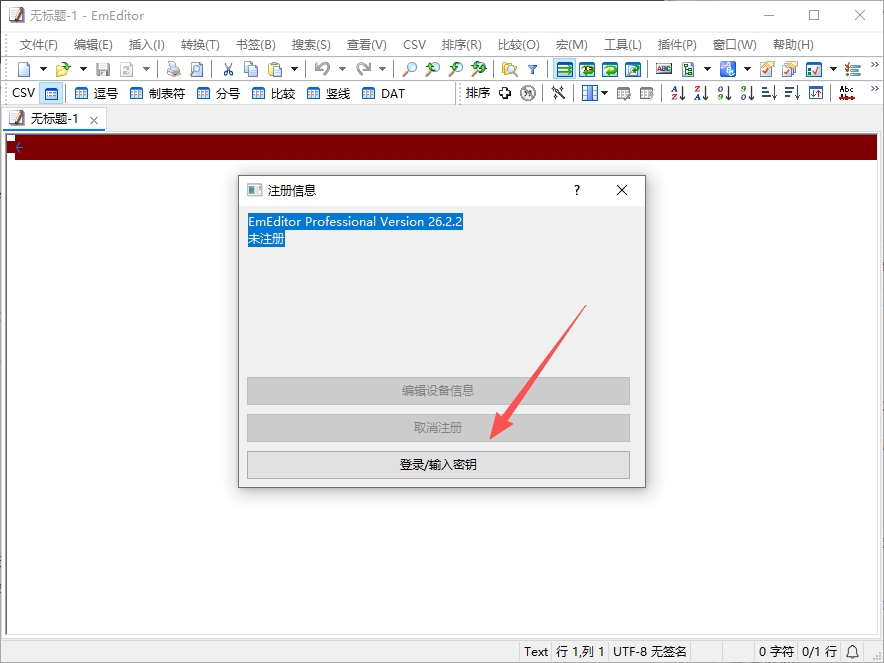Expand the sort toolbar overflow chevron
Screen dimensions: 884x663
874,89
